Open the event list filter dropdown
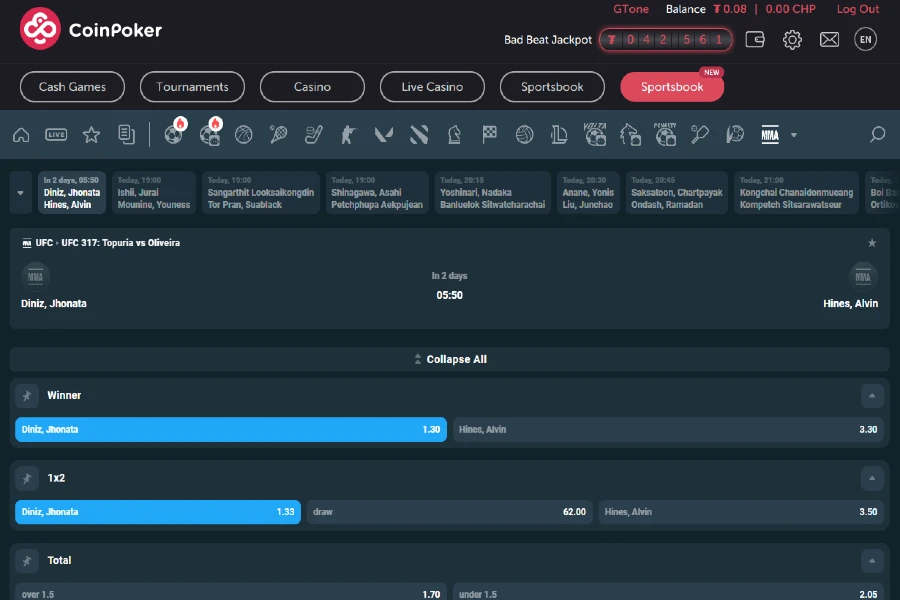 coord(18,192)
